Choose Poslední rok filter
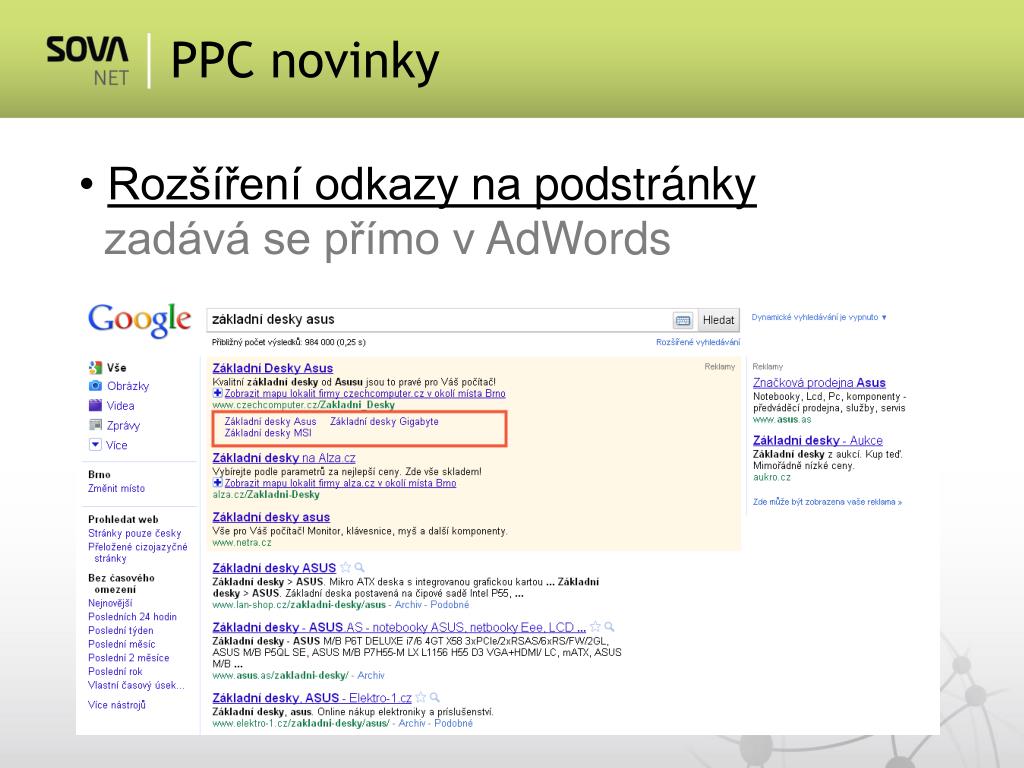1024x768 pixels. pyautogui.click(x=115, y=671)
